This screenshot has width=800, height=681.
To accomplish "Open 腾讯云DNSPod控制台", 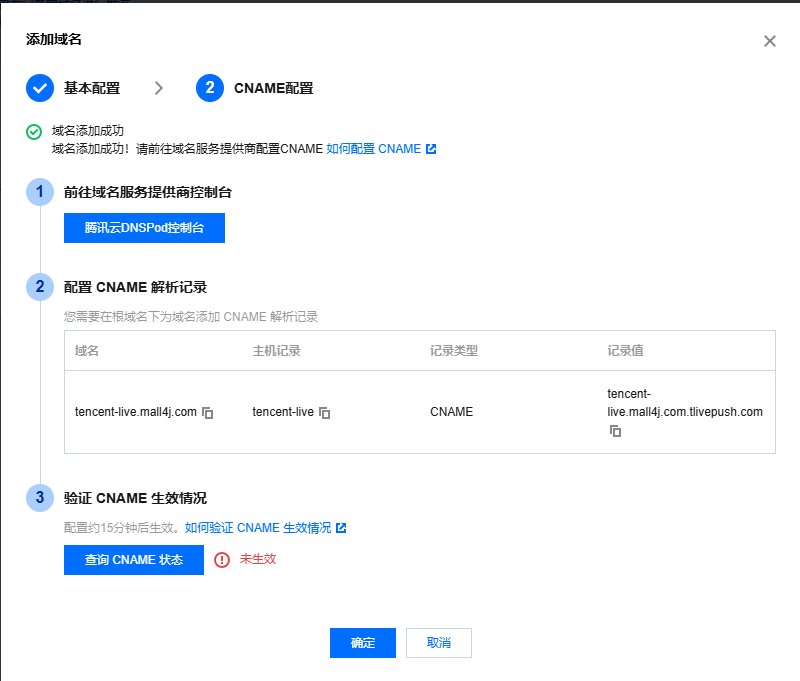I will pos(144,228).
